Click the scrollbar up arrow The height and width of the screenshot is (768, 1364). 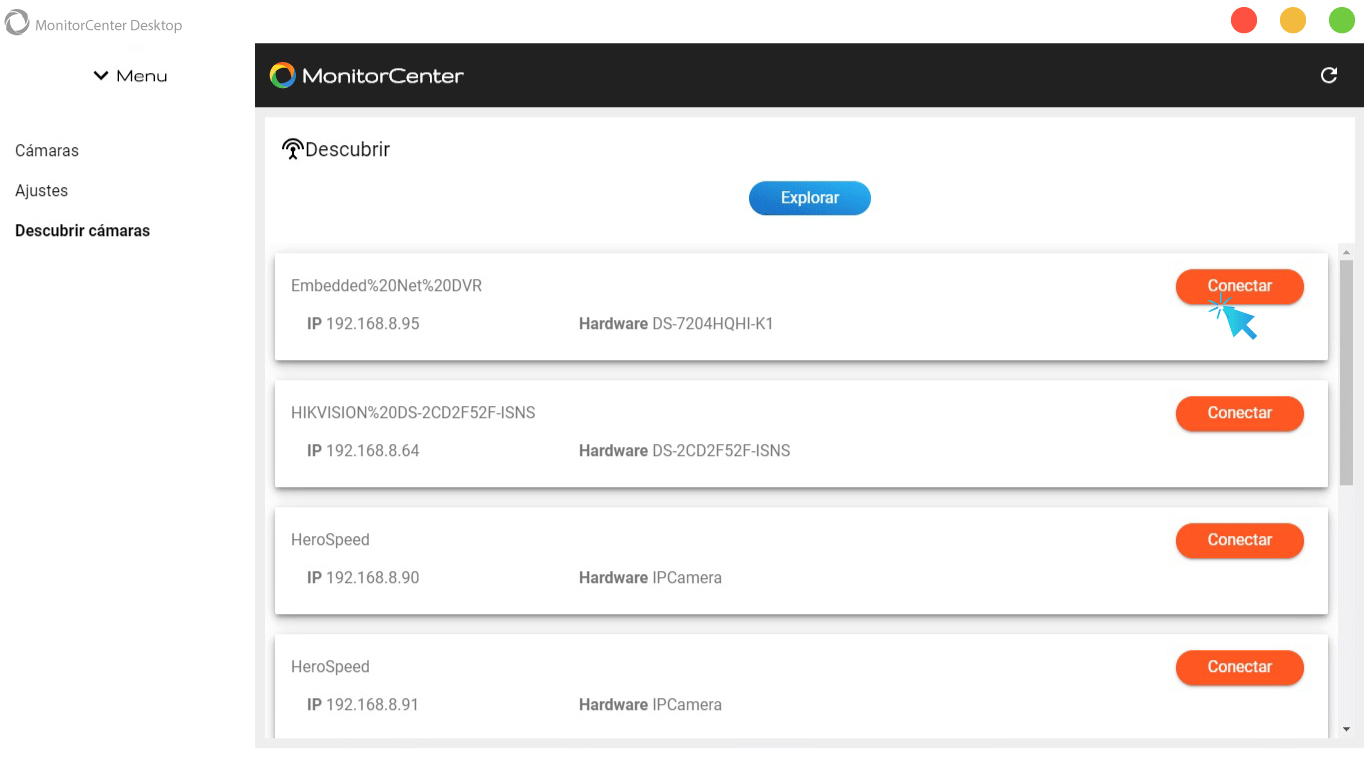1346,252
